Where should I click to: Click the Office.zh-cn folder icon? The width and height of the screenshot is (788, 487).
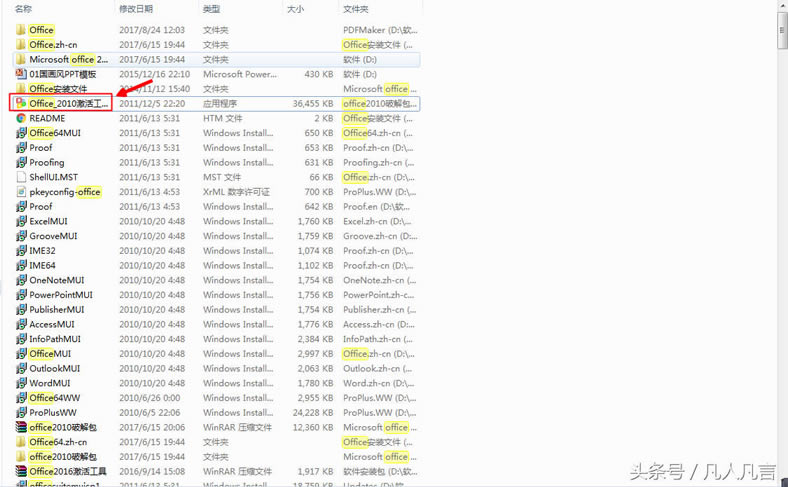21,44
